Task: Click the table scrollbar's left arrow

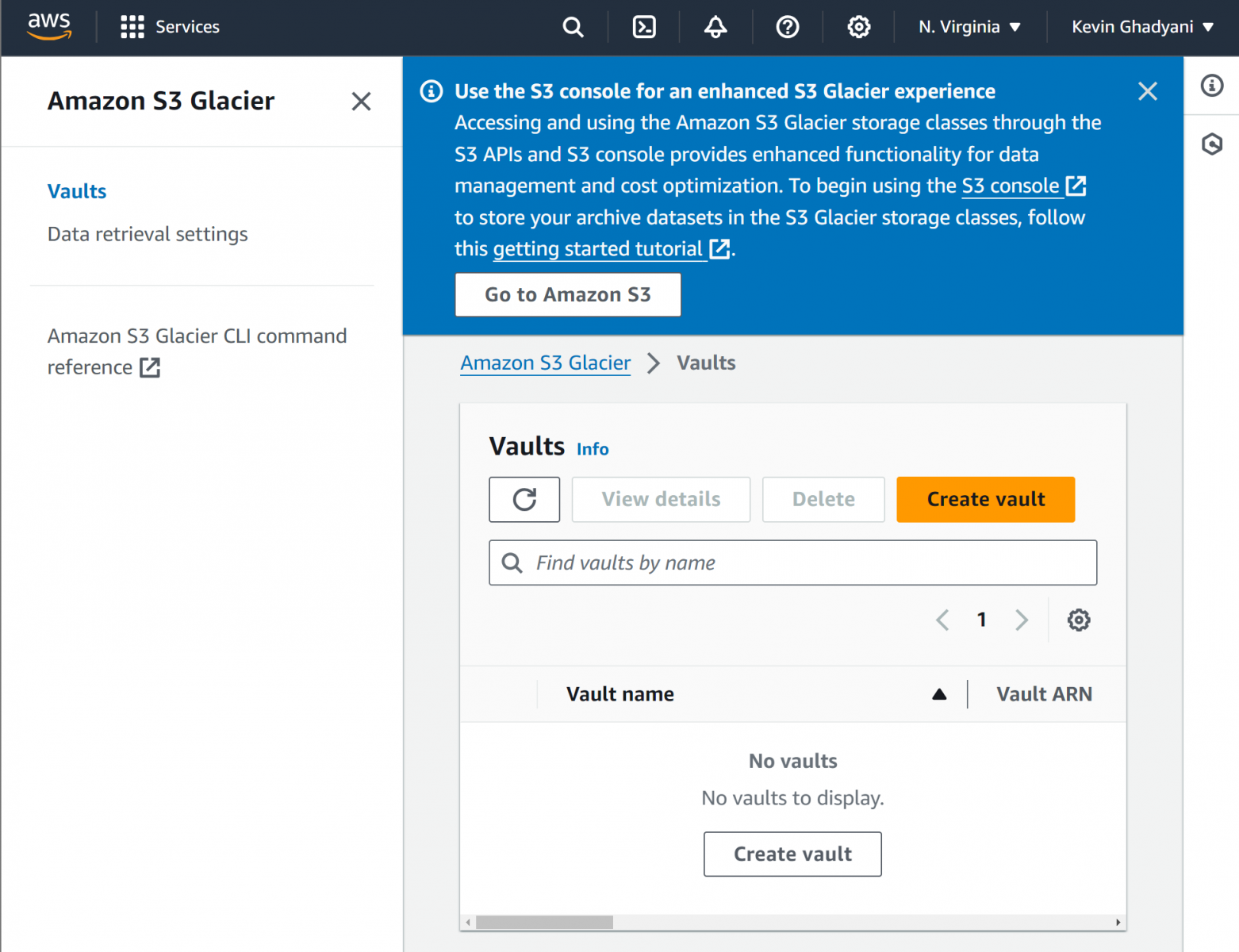Action: [x=468, y=923]
